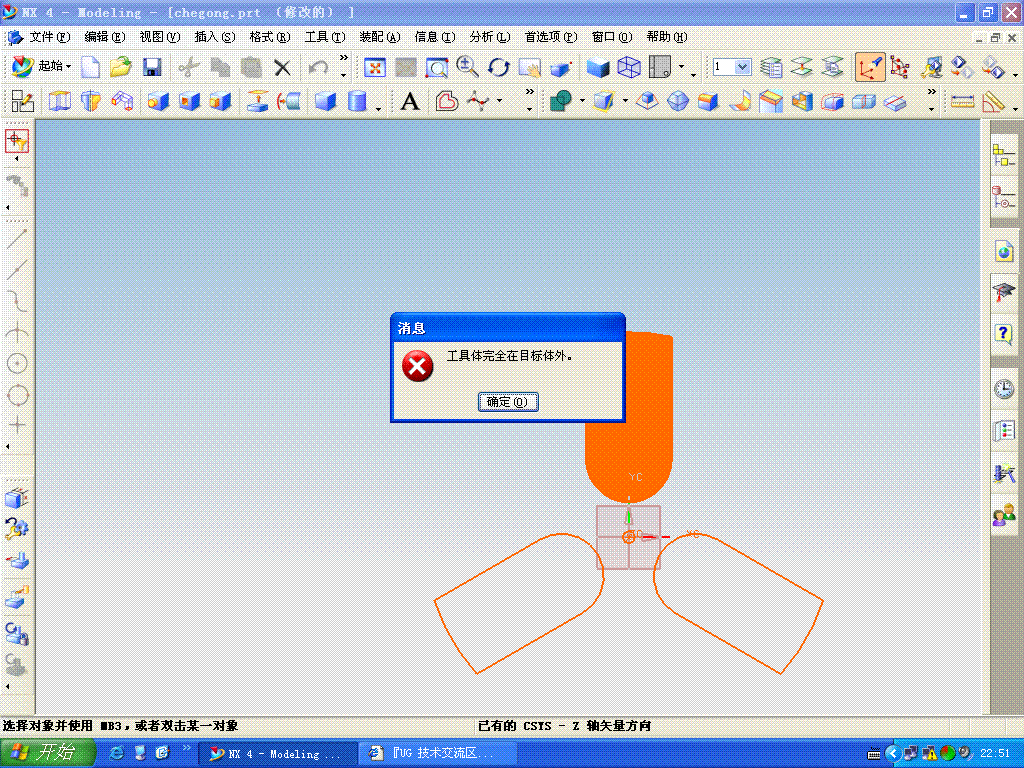Open the 装配(A) menu
1024x768 pixels.
click(x=379, y=37)
